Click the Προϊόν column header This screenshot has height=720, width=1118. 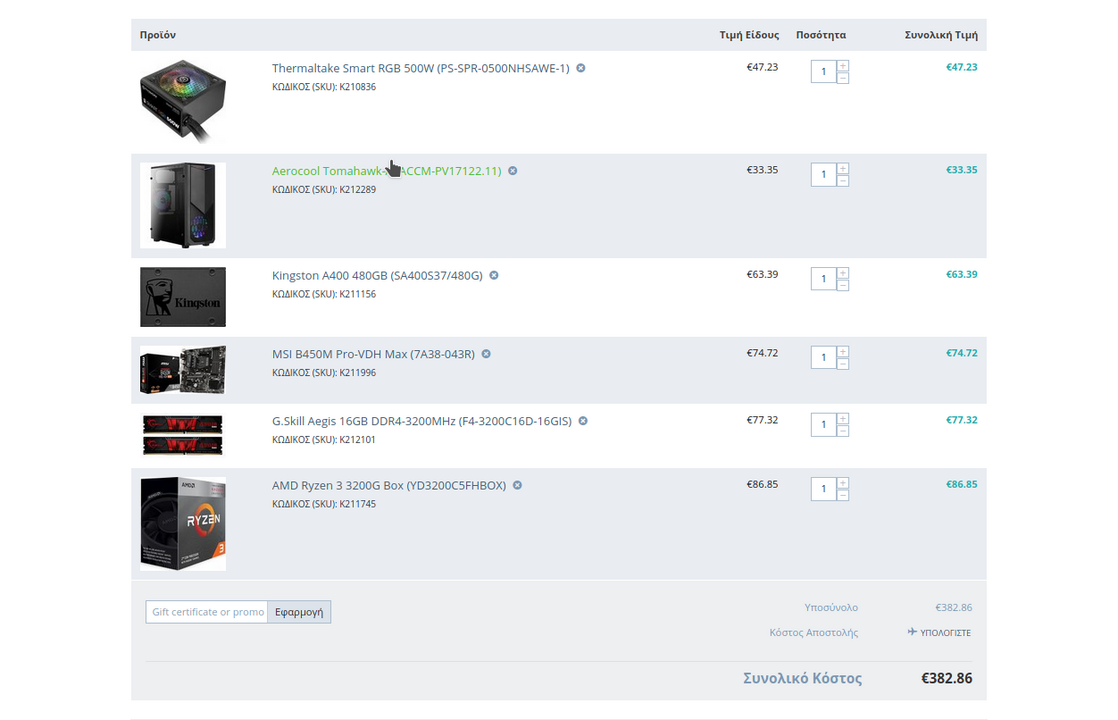(158, 35)
